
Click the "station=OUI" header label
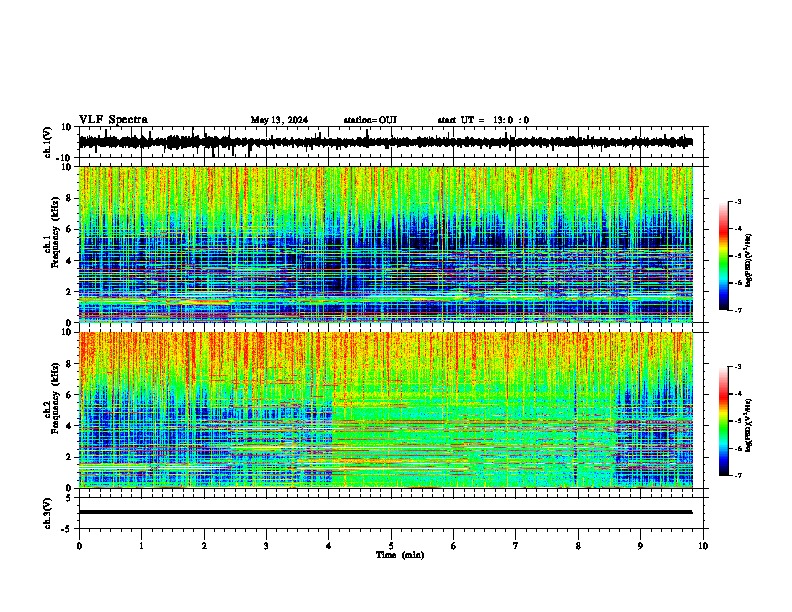point(370,120)
